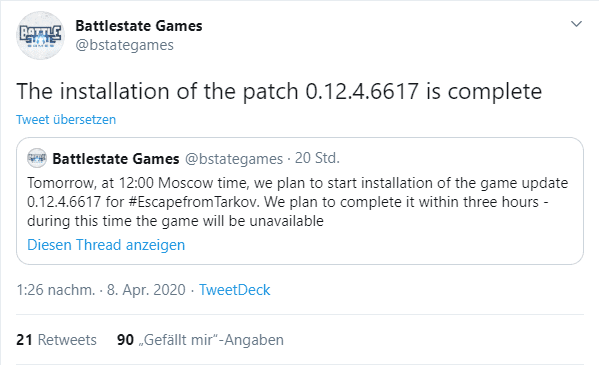Open the quoted tweet body text
The image size is (599, 365).
tap(297, 202)
